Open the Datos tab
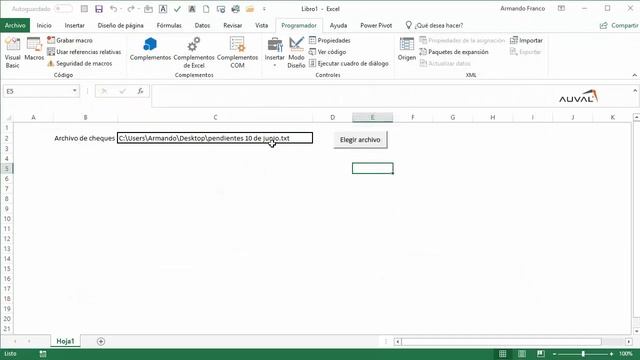The height and width of the screenshot is (360, 640). point(202,25)
